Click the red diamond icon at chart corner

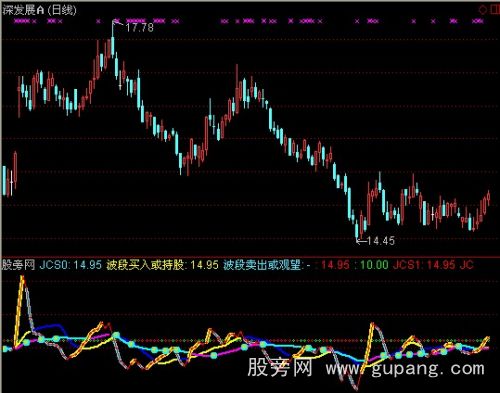tap(483, 10)
